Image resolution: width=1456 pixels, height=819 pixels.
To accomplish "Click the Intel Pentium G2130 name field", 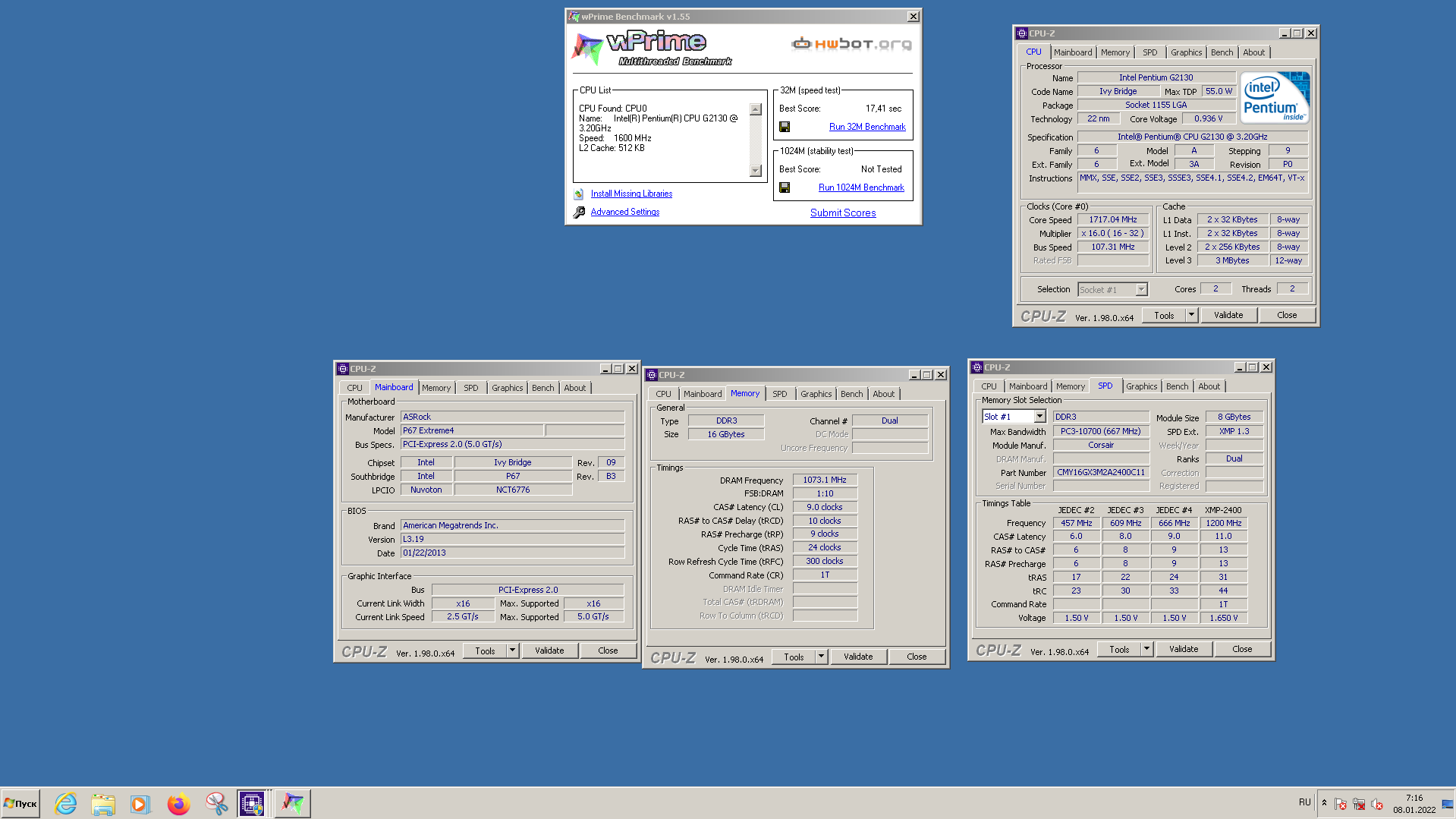I will pyautogui.click(x=1156, y=77).
